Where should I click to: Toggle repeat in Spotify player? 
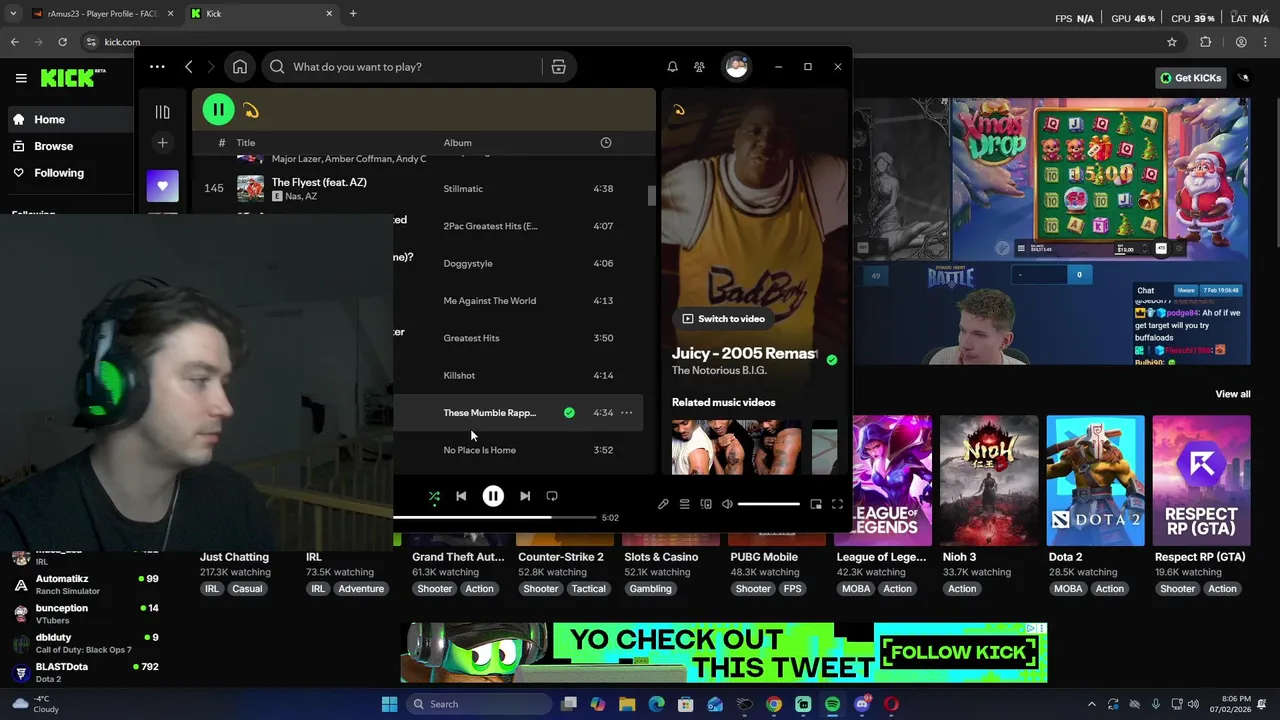552,496
